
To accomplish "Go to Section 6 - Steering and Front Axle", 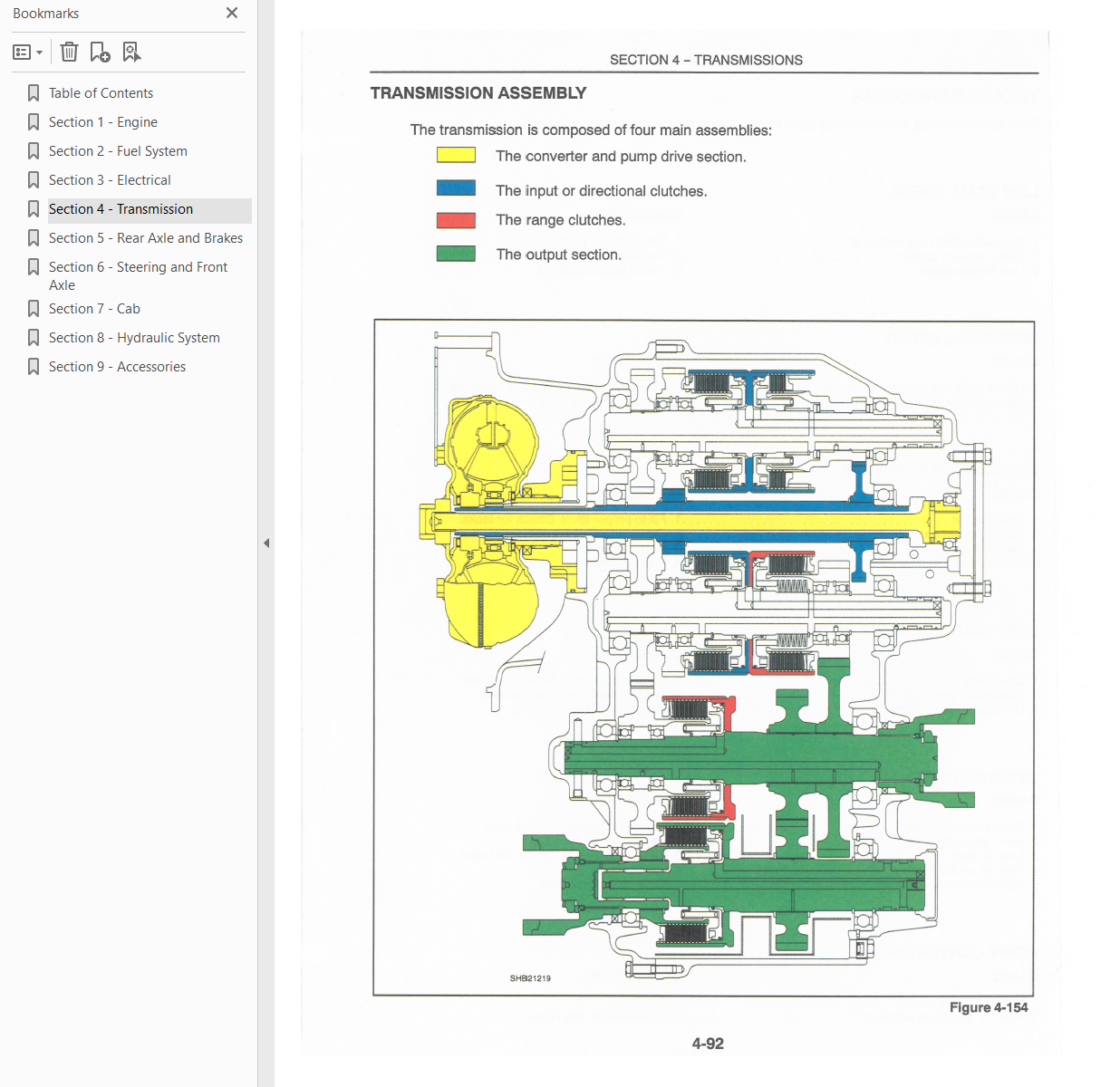I will [138, 276].
